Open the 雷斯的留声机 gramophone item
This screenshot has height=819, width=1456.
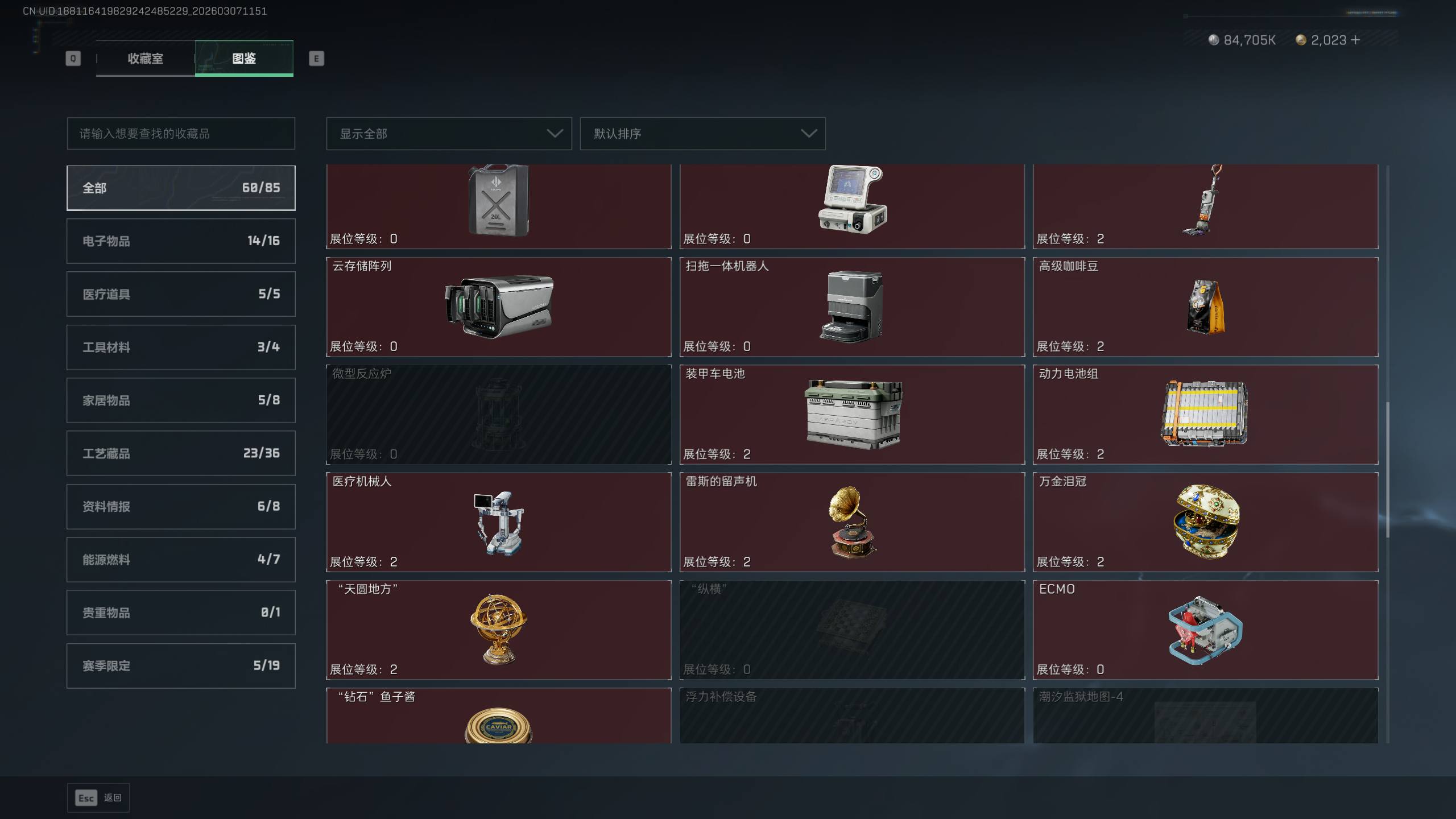(852, 522)
